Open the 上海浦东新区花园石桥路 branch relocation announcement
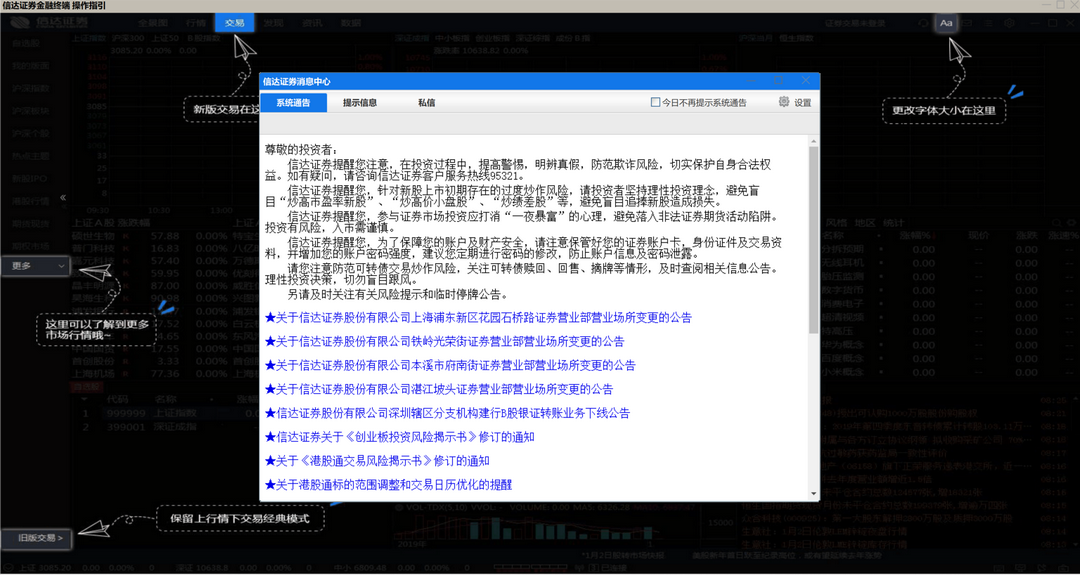The image size is (1080, 575). click(479, 317)
